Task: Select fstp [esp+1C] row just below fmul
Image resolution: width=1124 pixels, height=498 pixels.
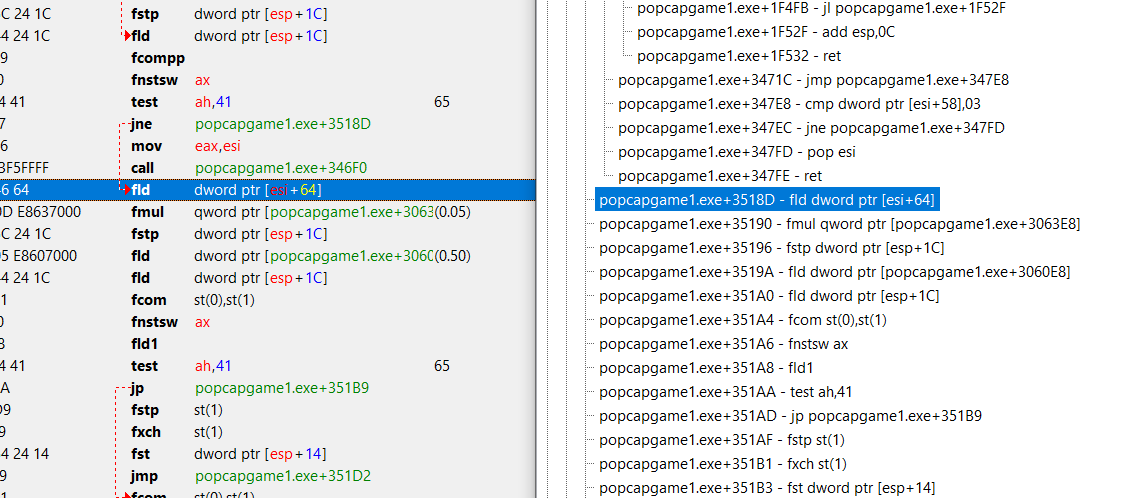Action: pos(267,234)
